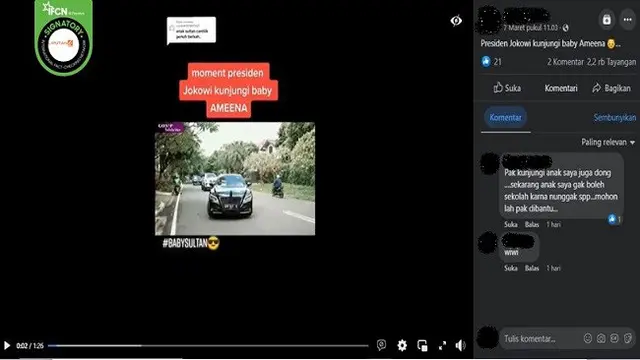This screenshot has height=360, width=640.
Task: Click the public globe audience icon
Action: click(565, 28)
